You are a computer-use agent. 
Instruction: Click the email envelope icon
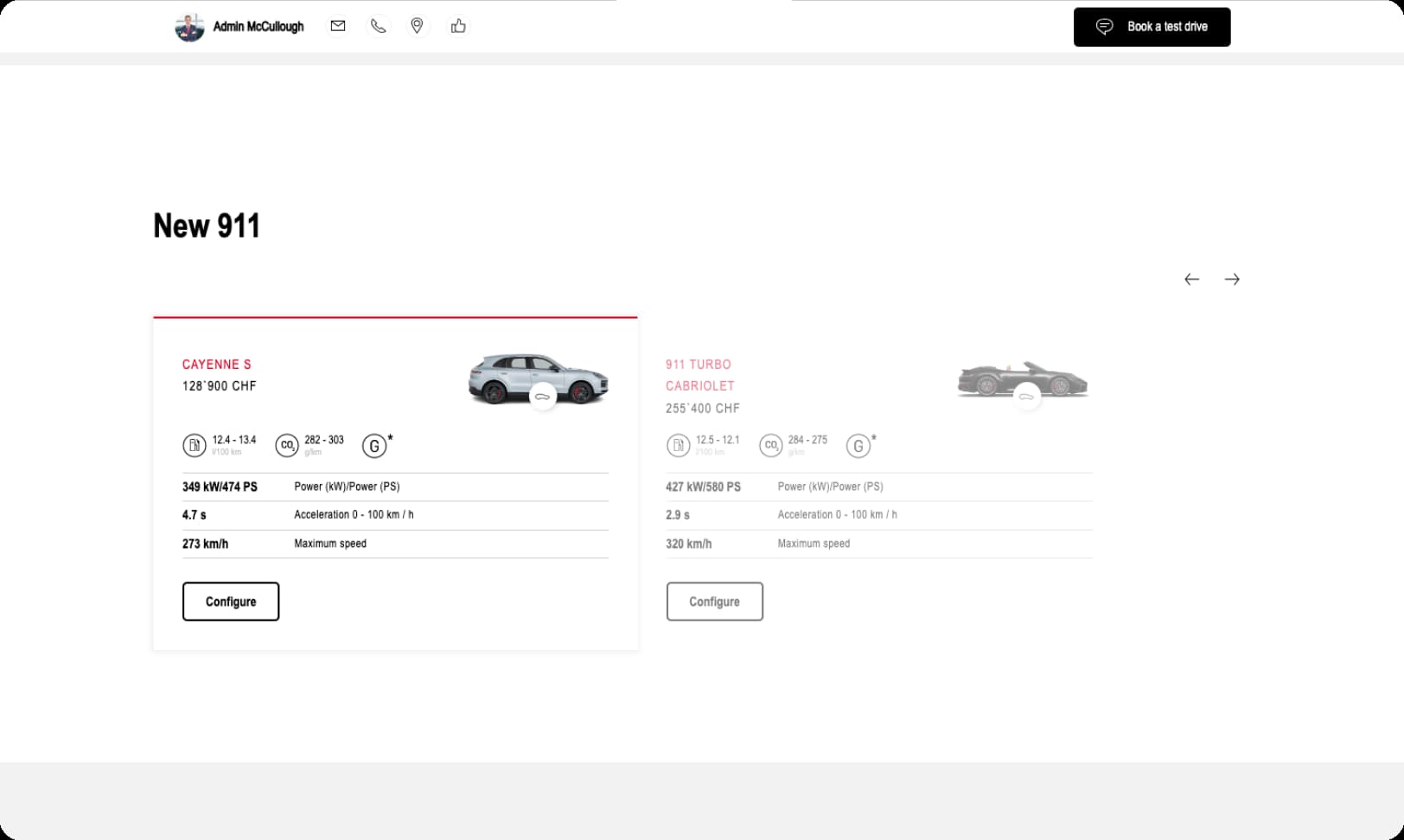point(338,26)
